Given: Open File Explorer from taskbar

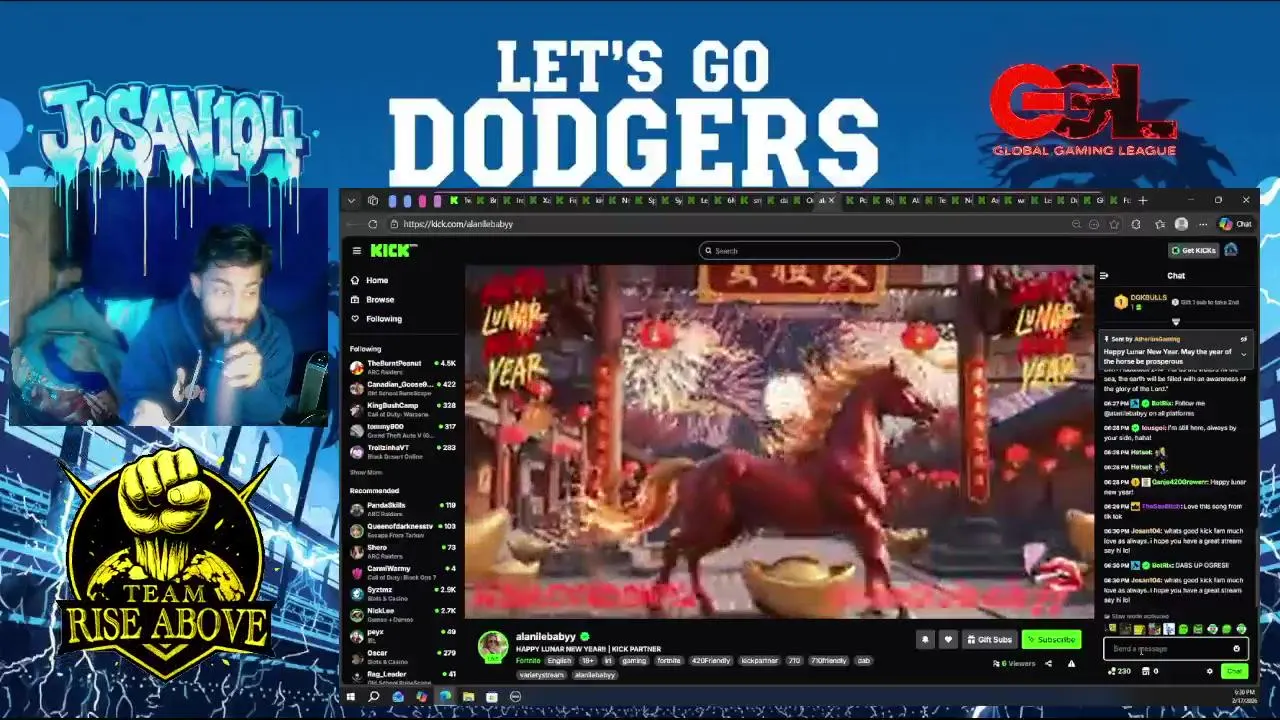Looking at the screenshot, I should coord(468,697).
